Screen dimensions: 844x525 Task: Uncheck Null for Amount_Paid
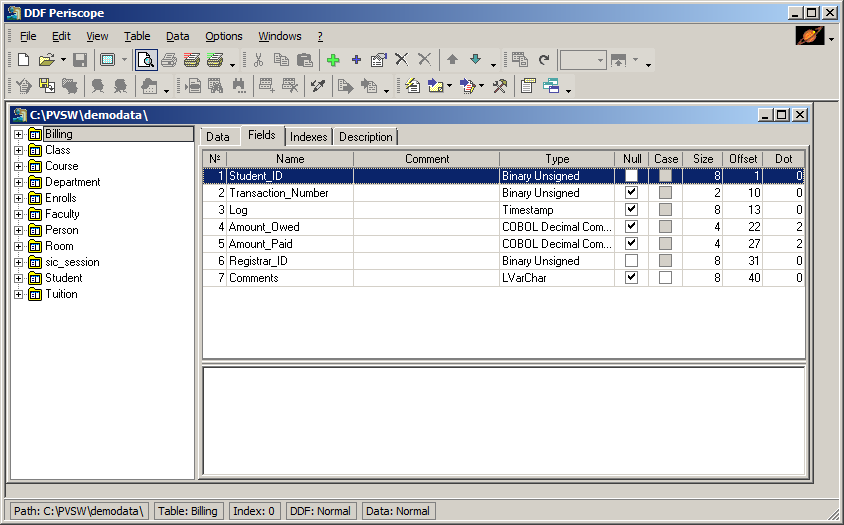tap(631, 243)
